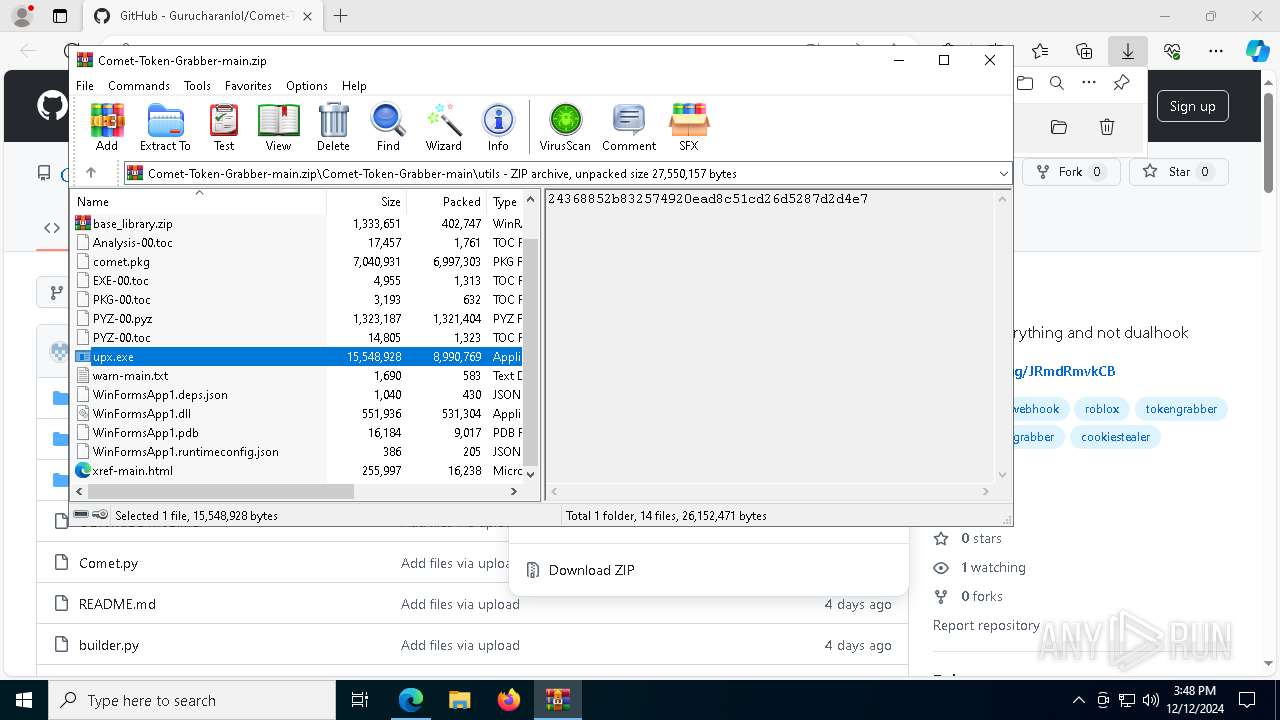Open Edge downloads toolbar icon

click(1127, 50)
